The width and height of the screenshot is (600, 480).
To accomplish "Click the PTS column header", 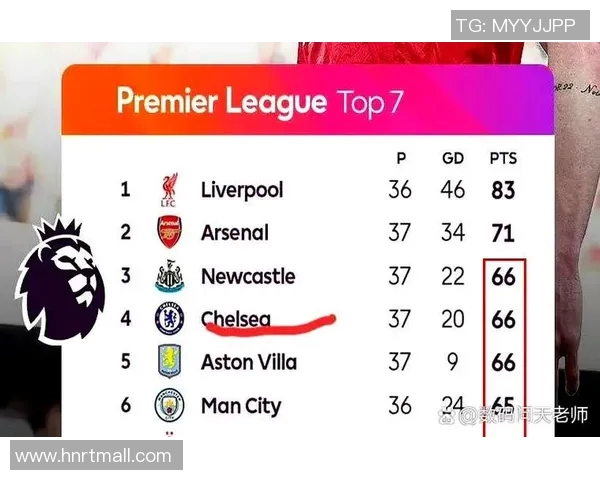I will [x=503, y=159].
